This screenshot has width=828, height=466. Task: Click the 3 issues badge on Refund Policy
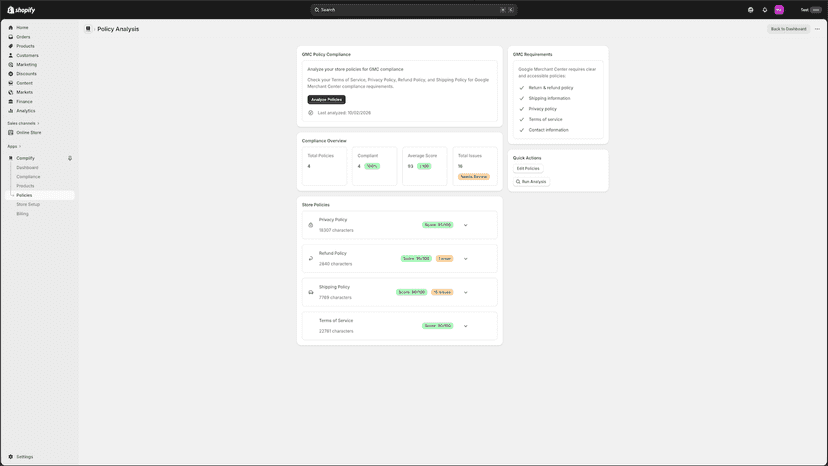445,258
